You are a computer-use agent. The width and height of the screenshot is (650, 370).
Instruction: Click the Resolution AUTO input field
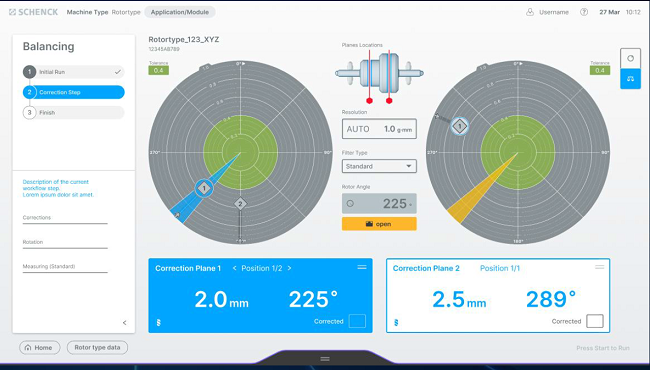(x=379, y=129)
